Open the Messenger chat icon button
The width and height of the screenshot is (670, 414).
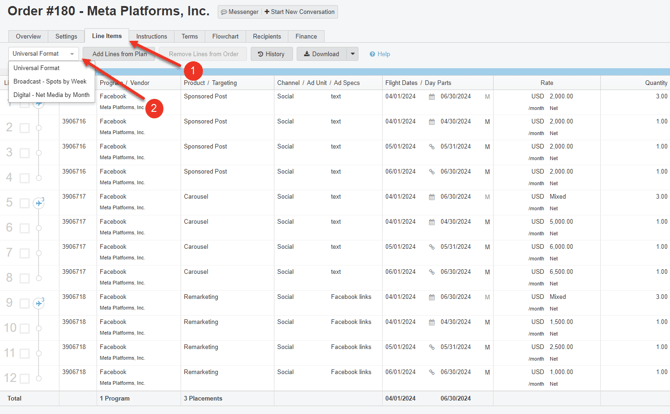point(223,12)
